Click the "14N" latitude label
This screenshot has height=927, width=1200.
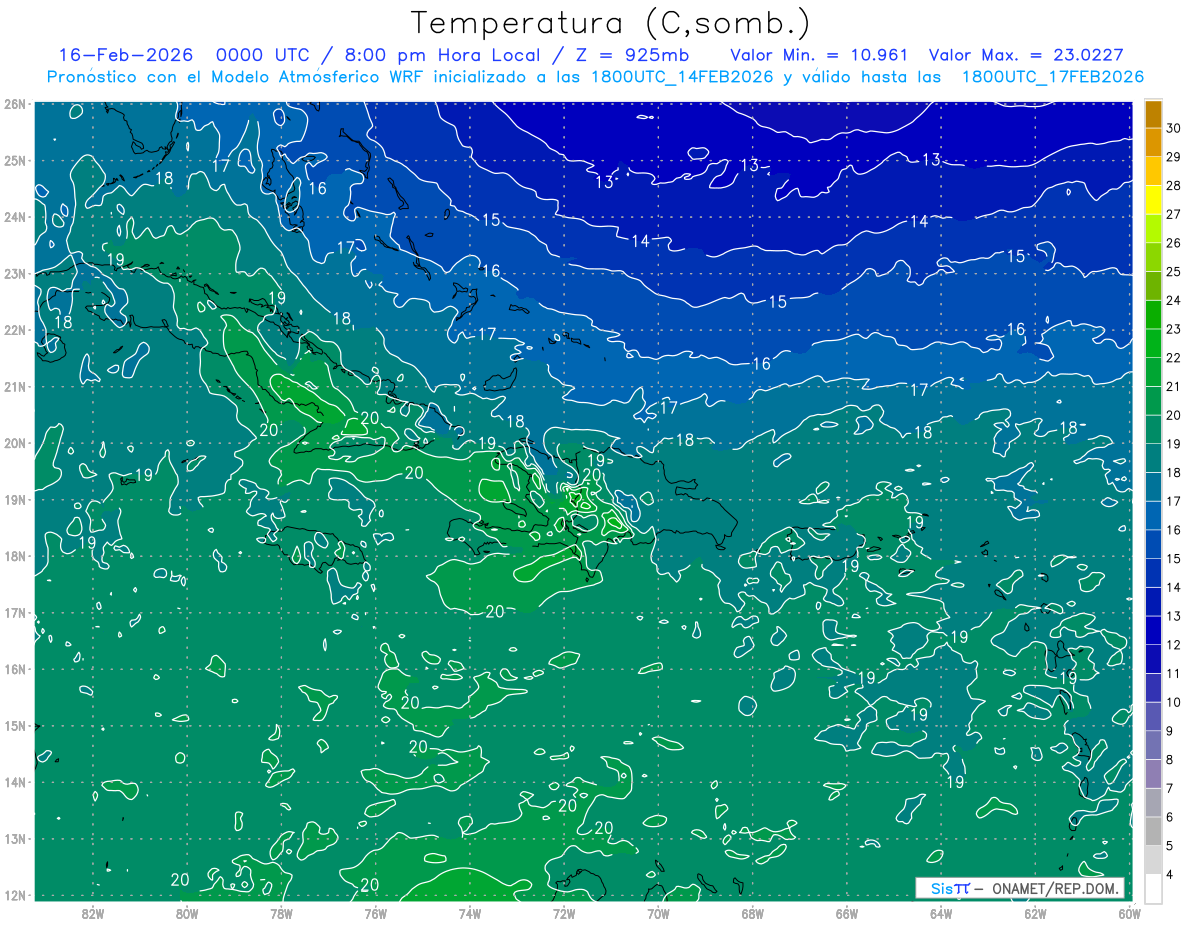pos(15,782)
